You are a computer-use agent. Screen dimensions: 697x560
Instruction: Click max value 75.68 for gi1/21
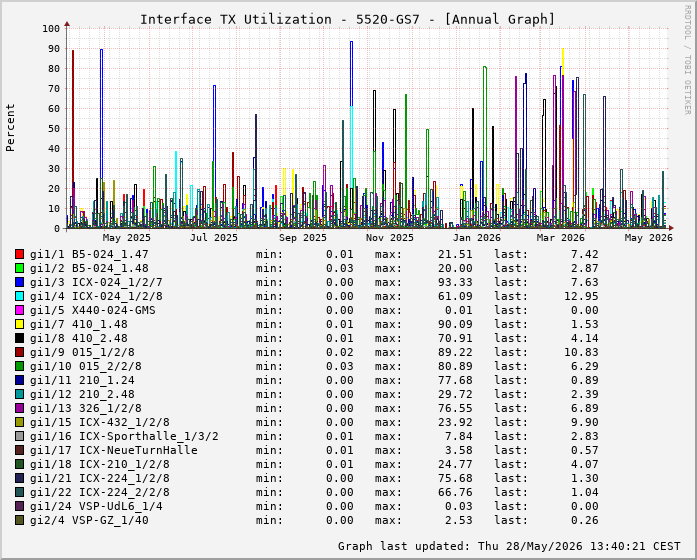454,478
